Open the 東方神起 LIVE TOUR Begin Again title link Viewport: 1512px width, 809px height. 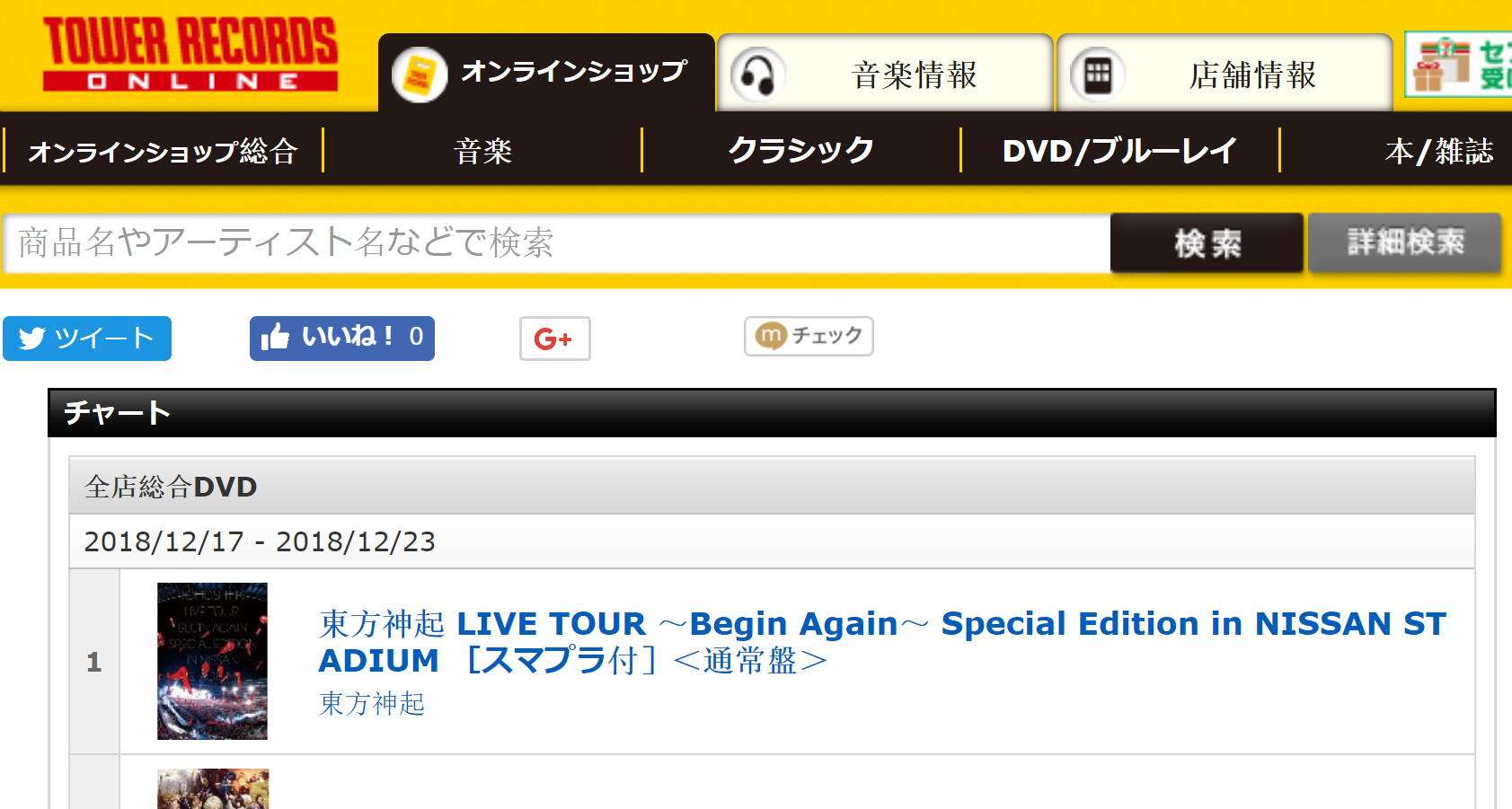[882, 642]
